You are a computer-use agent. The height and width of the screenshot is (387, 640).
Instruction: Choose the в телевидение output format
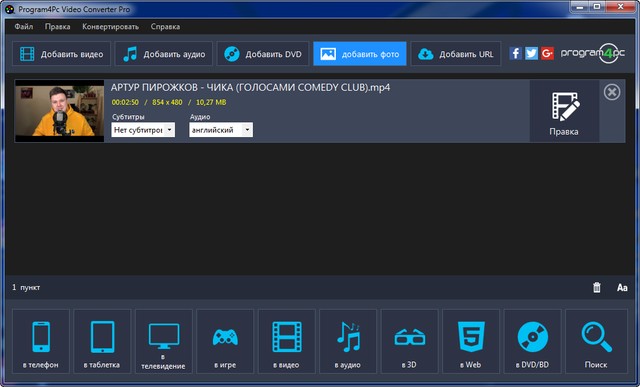pos(164,341)
